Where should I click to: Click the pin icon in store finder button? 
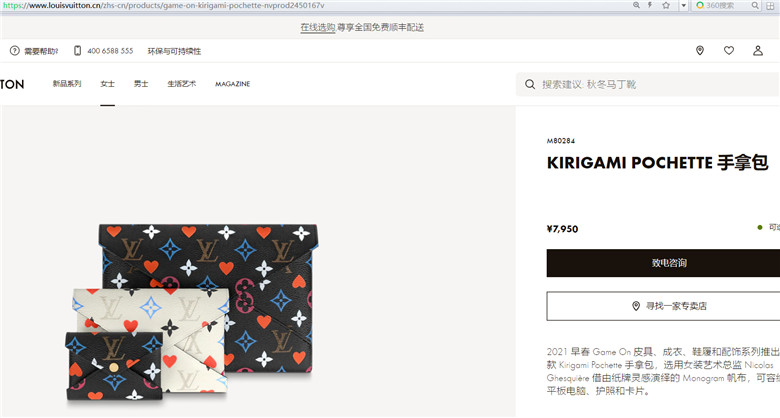[x=636, y=306]
